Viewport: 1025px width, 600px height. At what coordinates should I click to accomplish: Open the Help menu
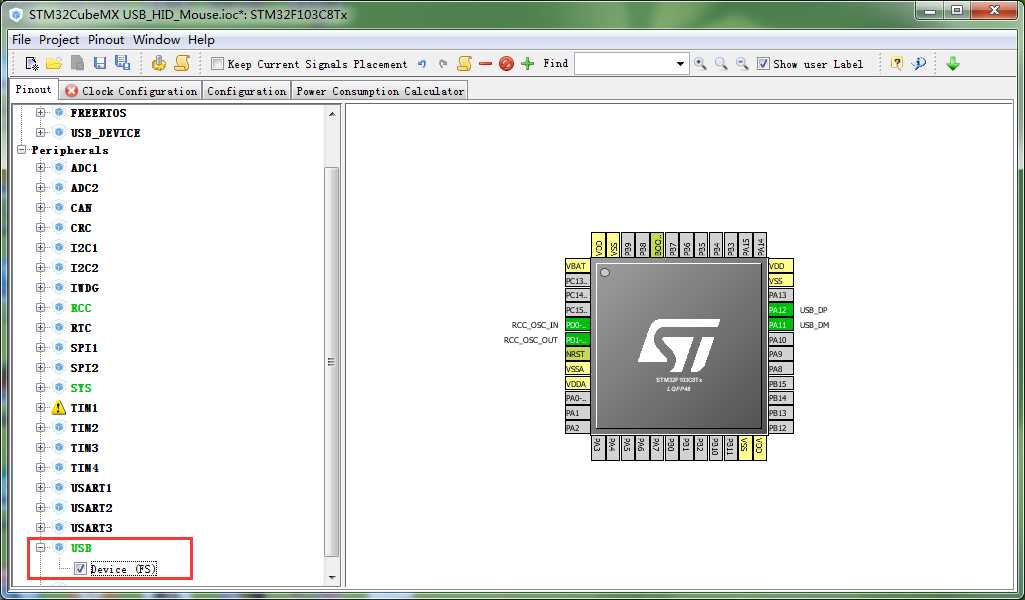[x=201, y=40]
